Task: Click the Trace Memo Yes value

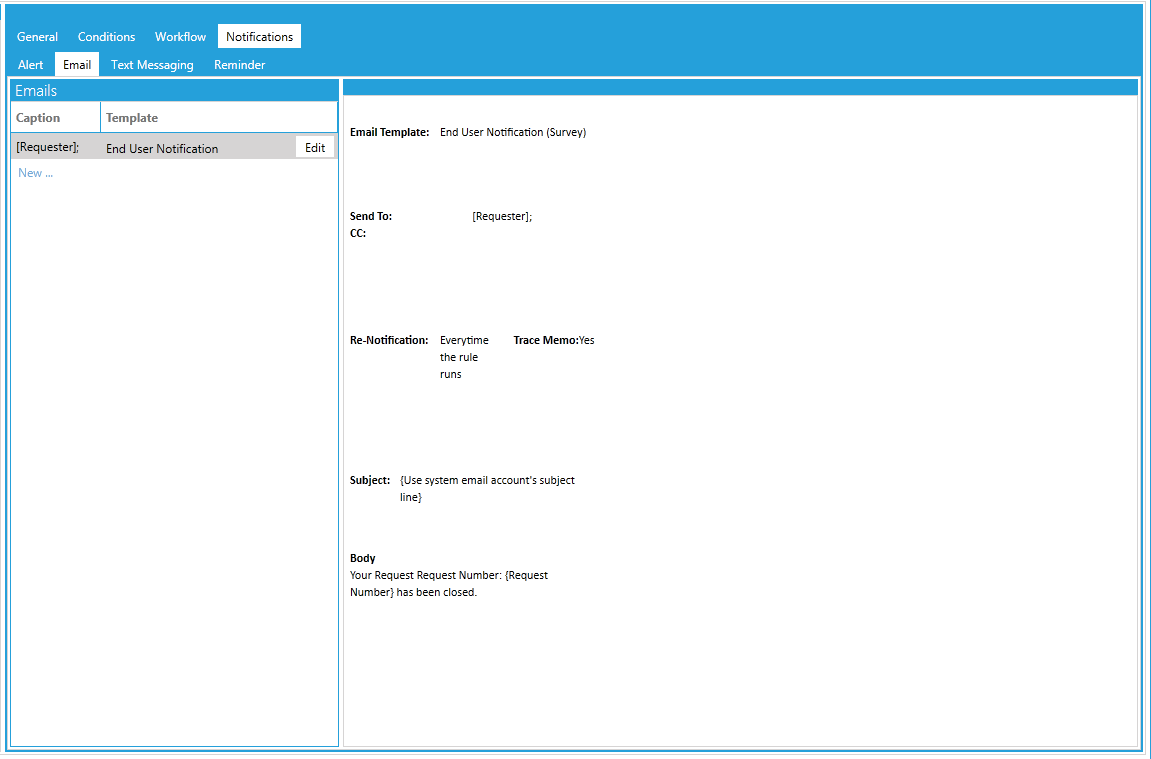Action: pyautogui.click(x=587, y=341)
